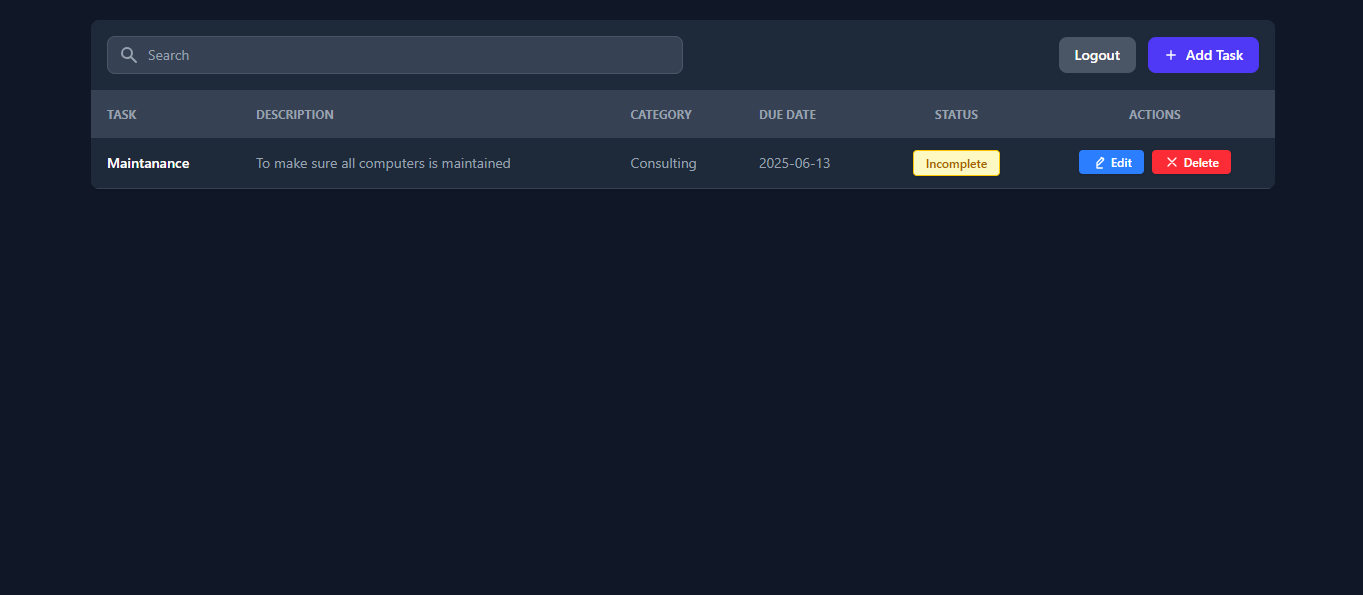Screen dimensions: 1363x595
Task: Sort by the TASK column header
Action: (121, 114)
